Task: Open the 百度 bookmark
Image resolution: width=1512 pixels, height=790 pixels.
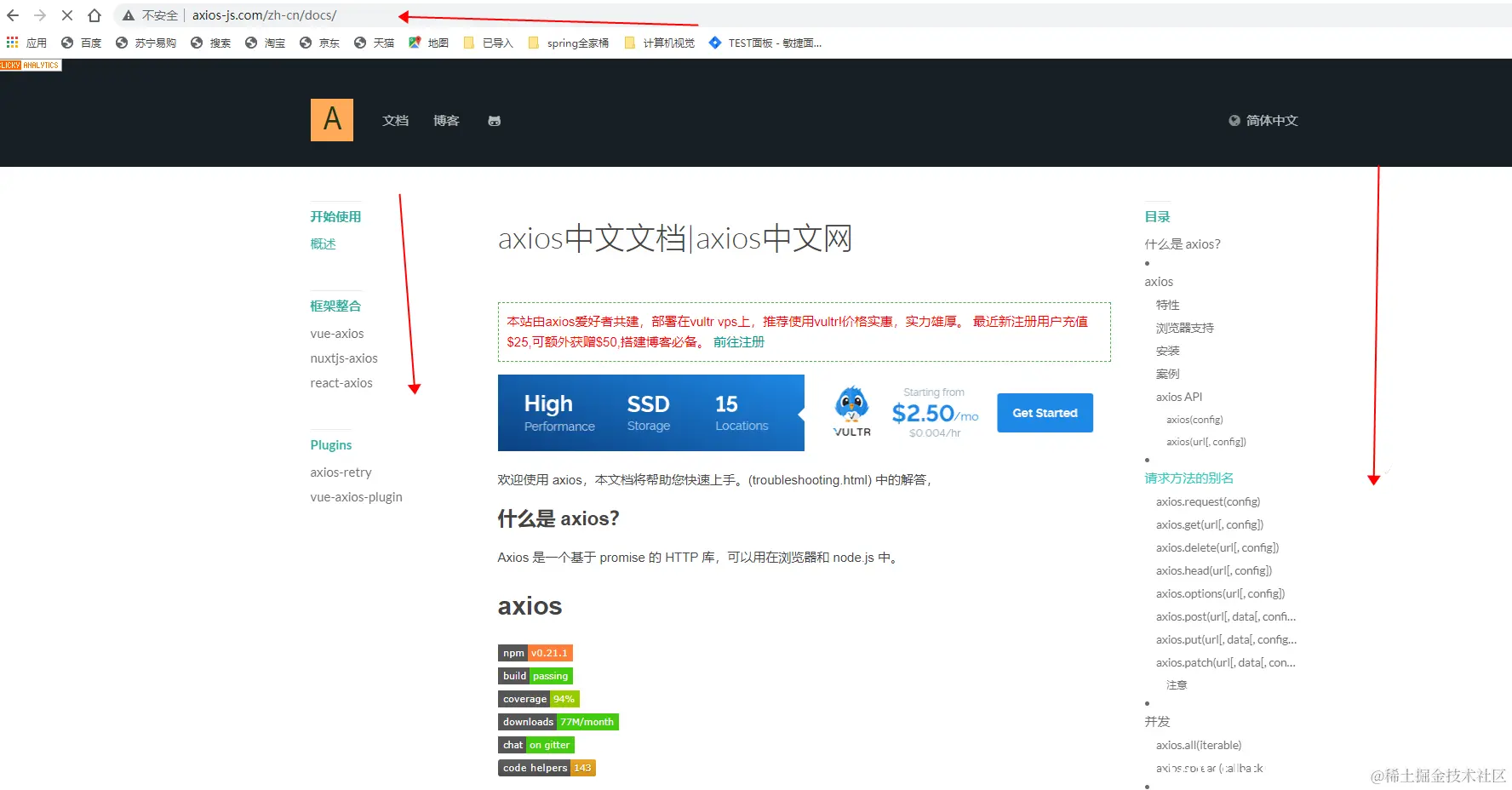Action: 81,43
